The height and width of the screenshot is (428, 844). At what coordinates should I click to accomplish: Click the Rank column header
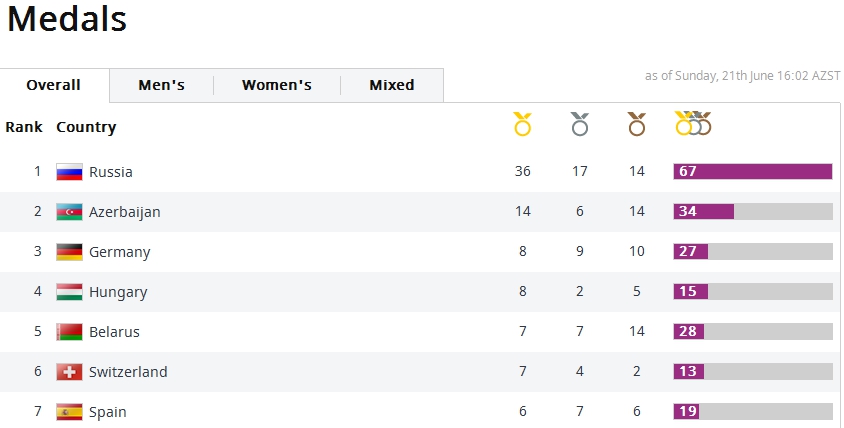(x=24, y=127)
